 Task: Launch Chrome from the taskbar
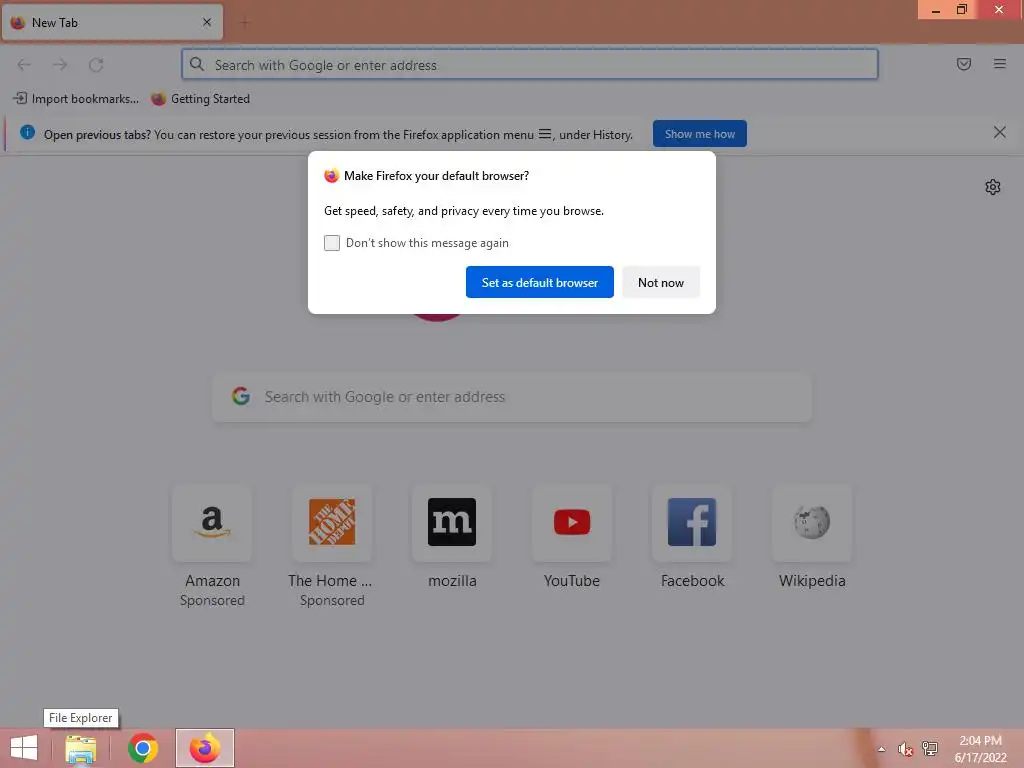tap(142, 748)
